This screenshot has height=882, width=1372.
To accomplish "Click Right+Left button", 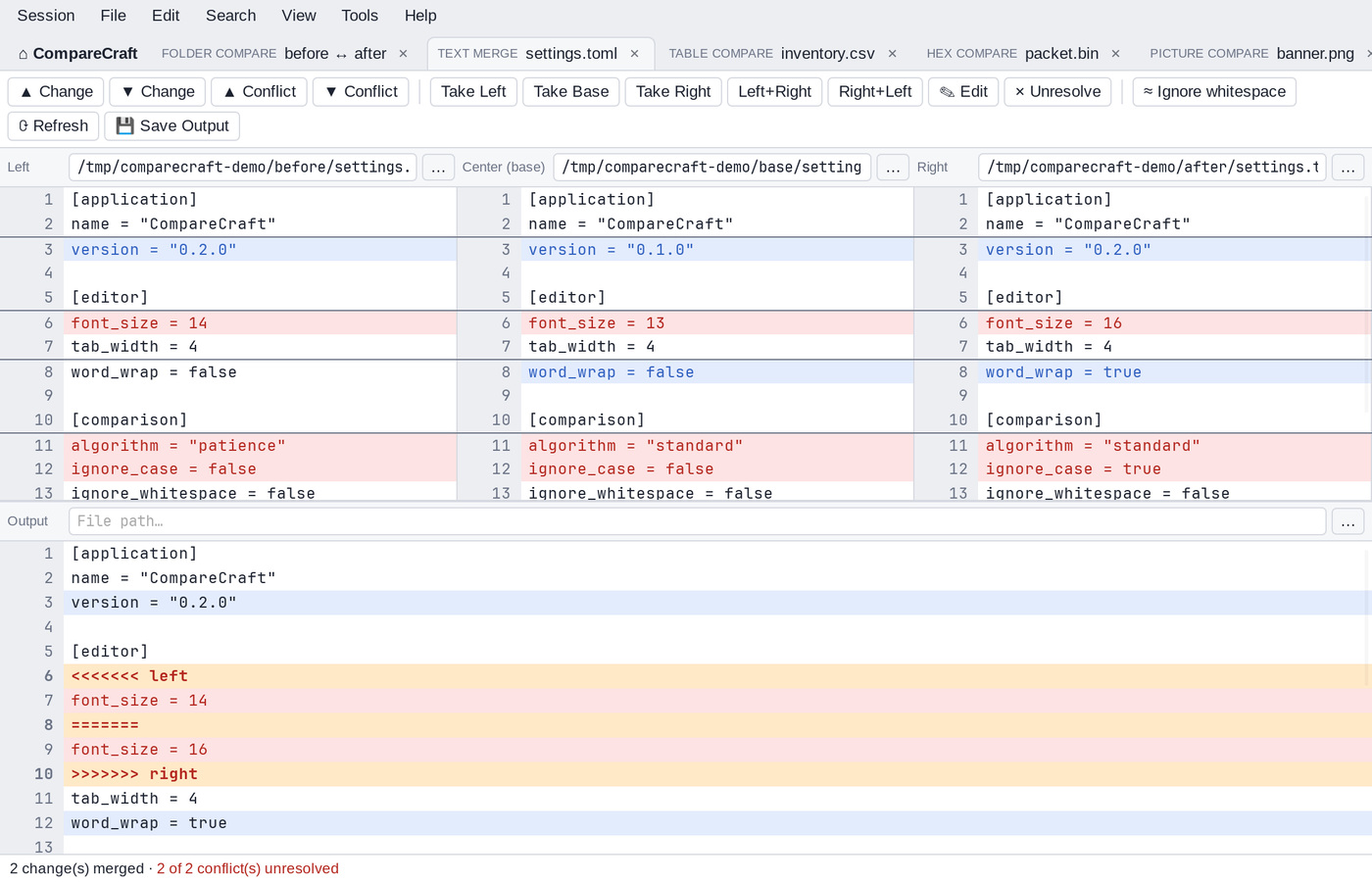I will click(875, 91).
